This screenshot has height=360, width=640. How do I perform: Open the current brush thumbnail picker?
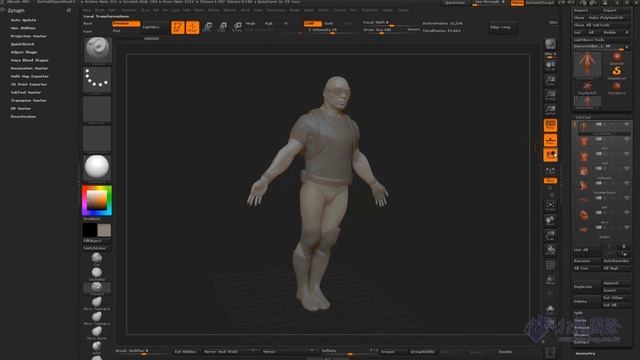pyautogui.click(x=98, y=50)
